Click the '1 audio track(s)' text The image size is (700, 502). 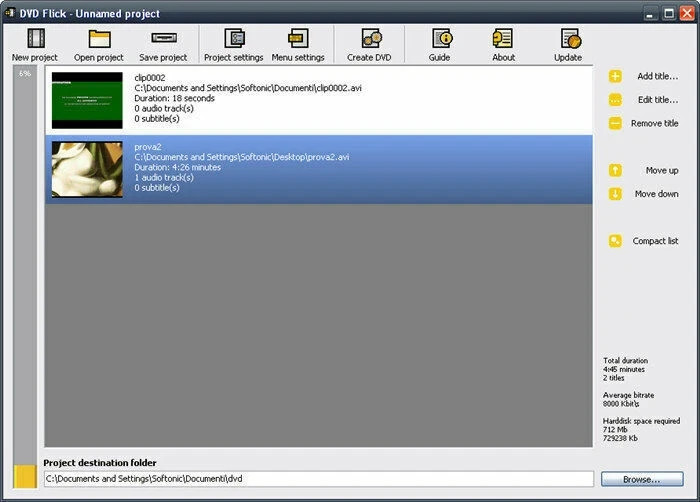pos(164,178)
